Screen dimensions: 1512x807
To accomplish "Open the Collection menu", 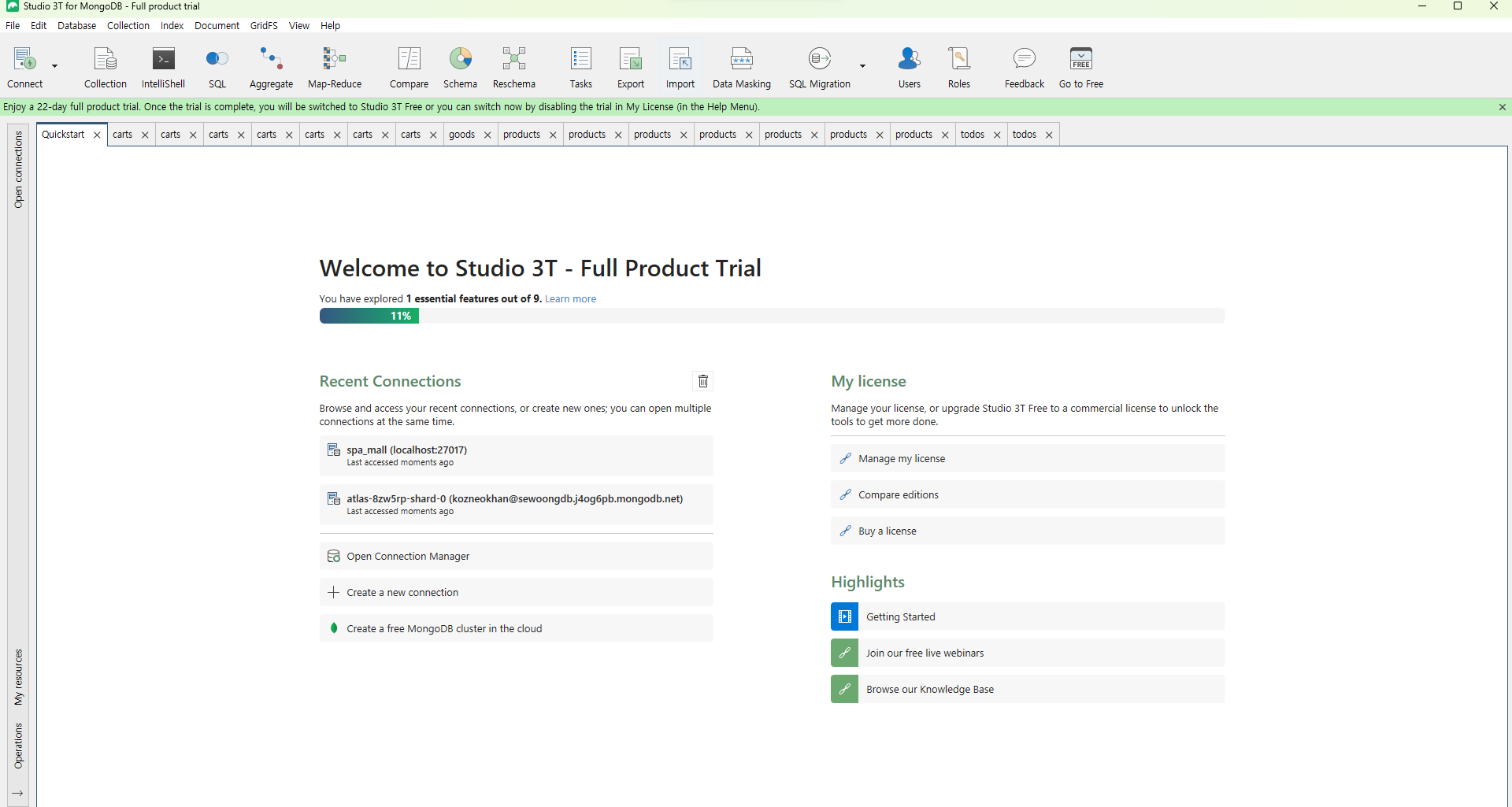I will (x=128, y=26).
